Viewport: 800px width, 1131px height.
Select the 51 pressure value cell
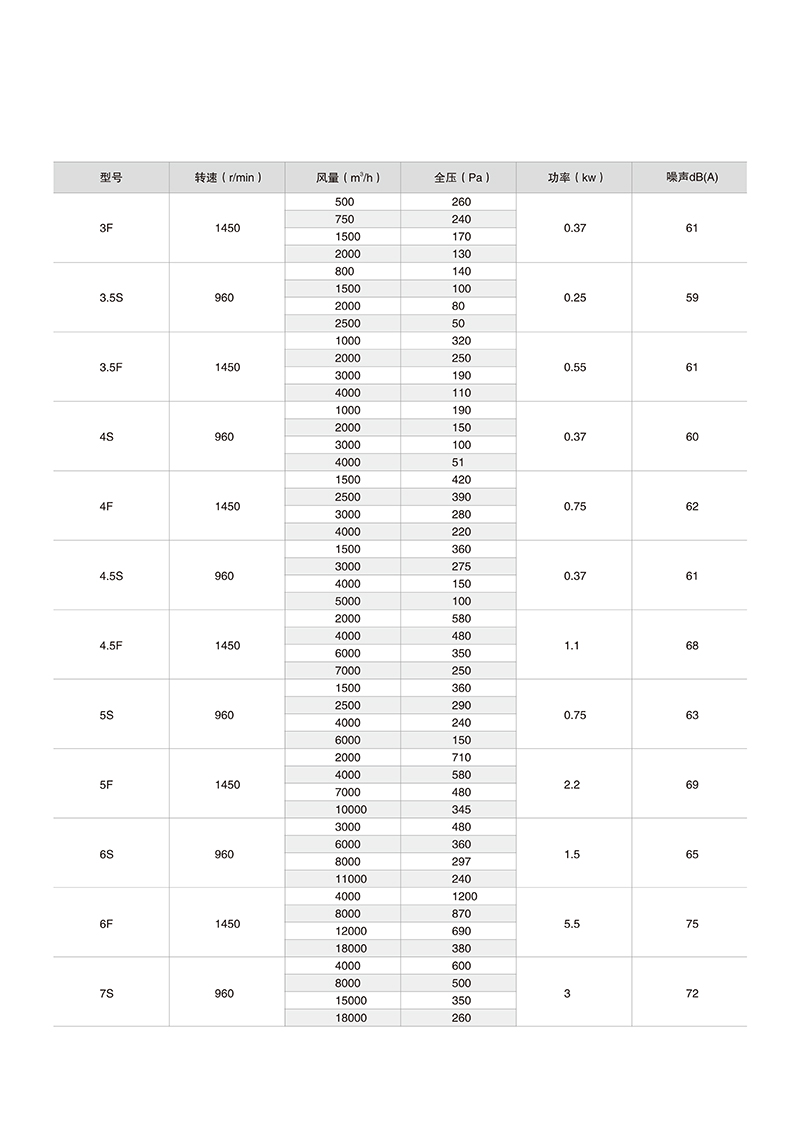[459, 463]
